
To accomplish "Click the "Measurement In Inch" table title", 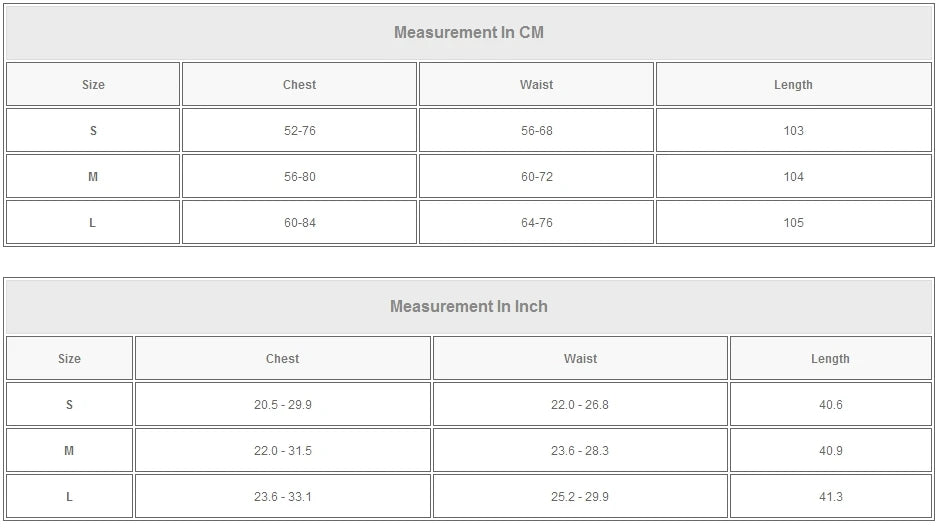I will click(x=469, y=306).
